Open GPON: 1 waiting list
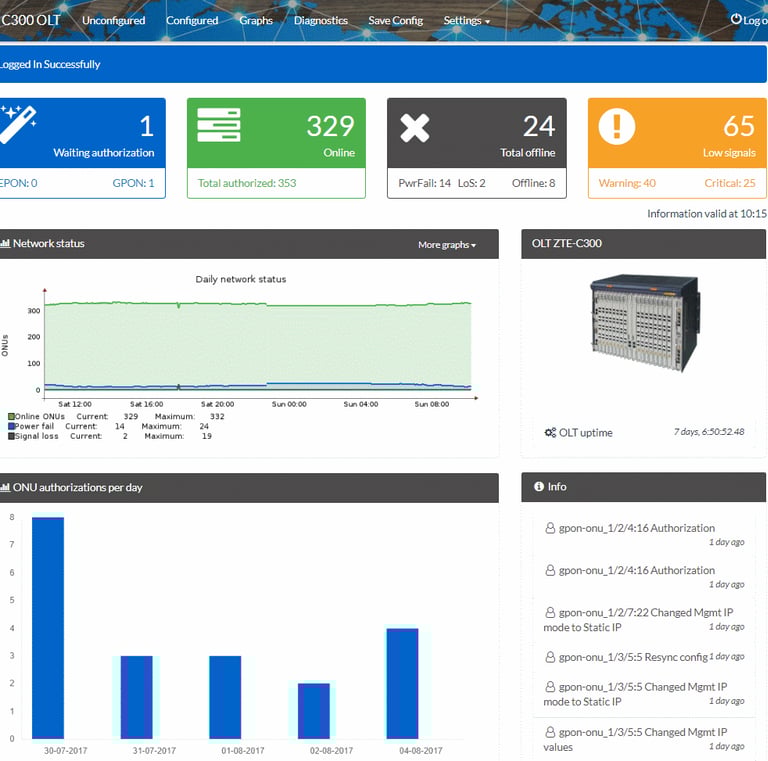Screen dimensions: 768x761 133,183
